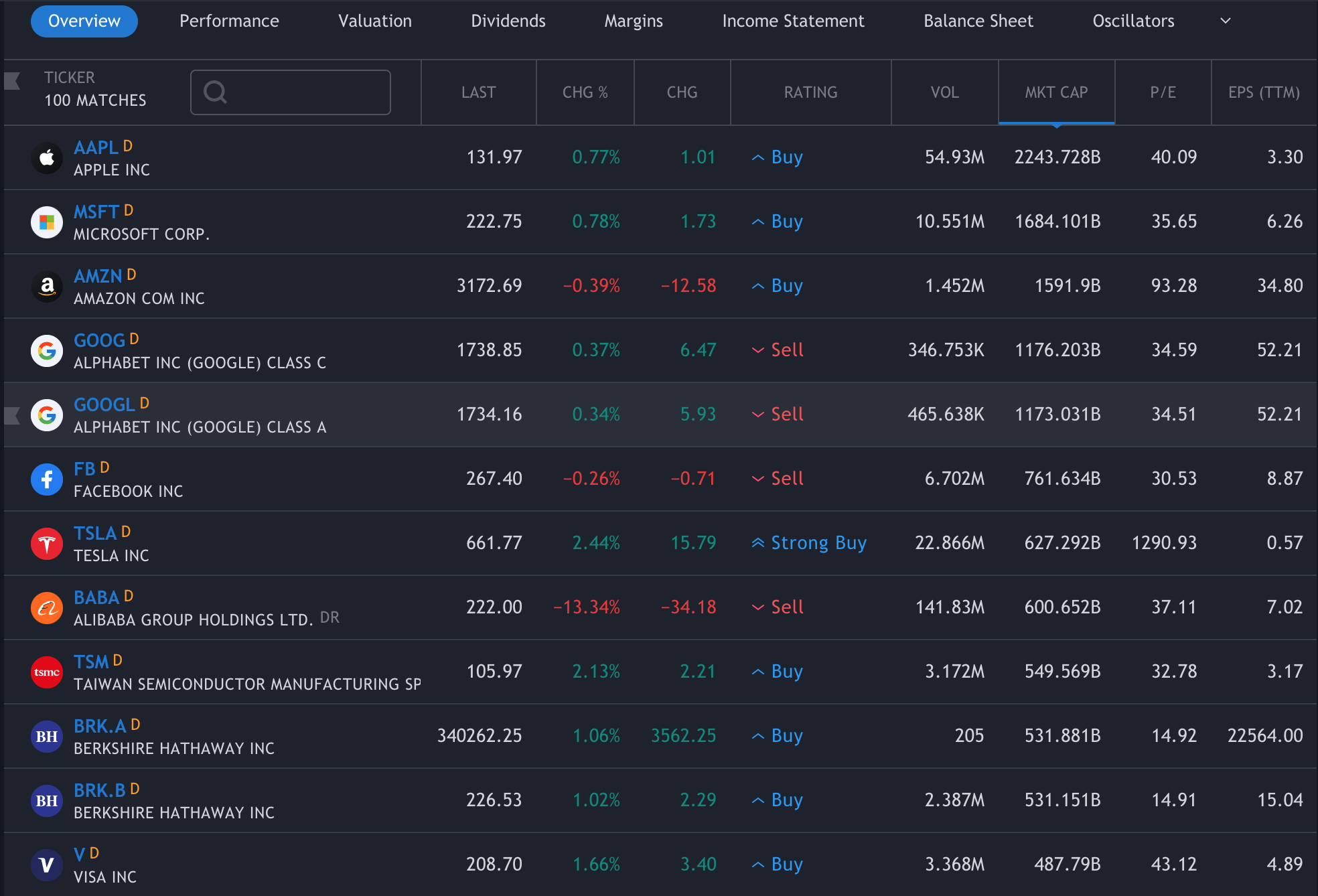Click the Buy up-arrow icon for AAPL

click(758, 157)
